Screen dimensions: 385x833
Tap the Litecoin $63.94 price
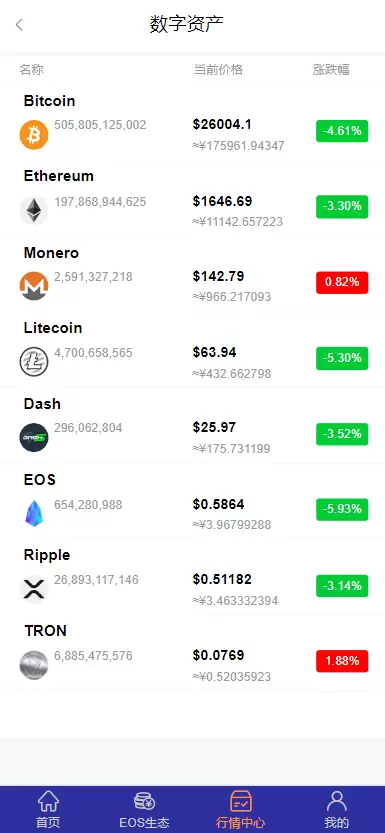tap(215, 352)
